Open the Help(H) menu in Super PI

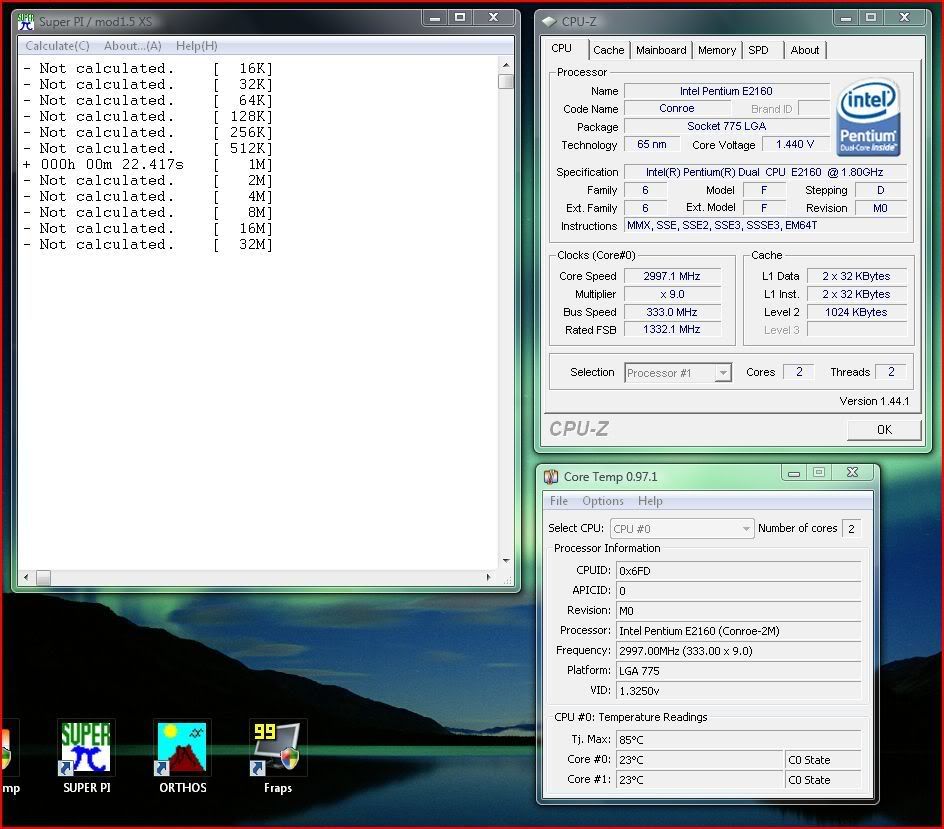coord(196,46)
